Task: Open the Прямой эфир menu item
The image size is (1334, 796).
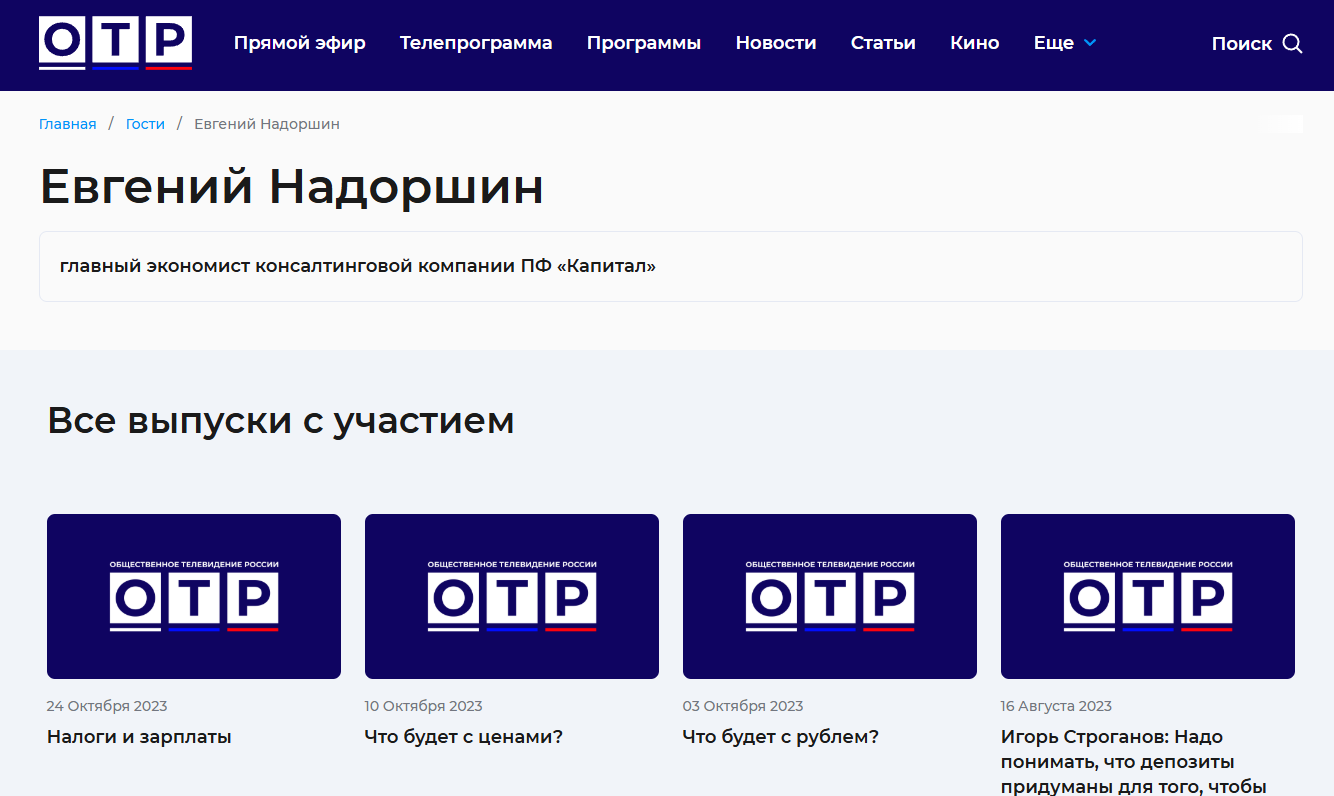Action: point(300,43)
